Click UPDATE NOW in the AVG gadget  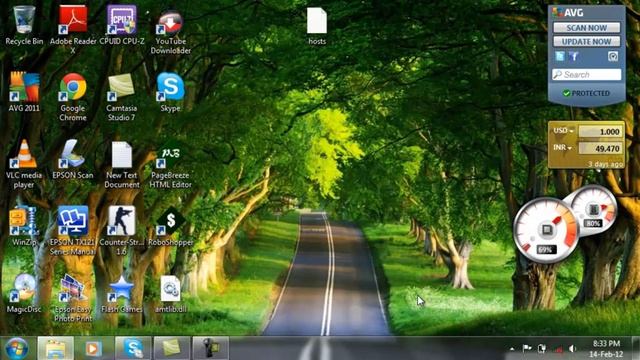[x=587, y=42]
